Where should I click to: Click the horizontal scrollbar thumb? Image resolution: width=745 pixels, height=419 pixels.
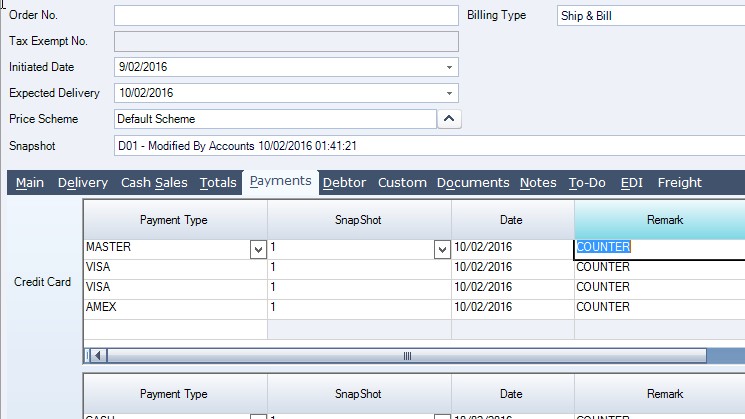(405, 355)
